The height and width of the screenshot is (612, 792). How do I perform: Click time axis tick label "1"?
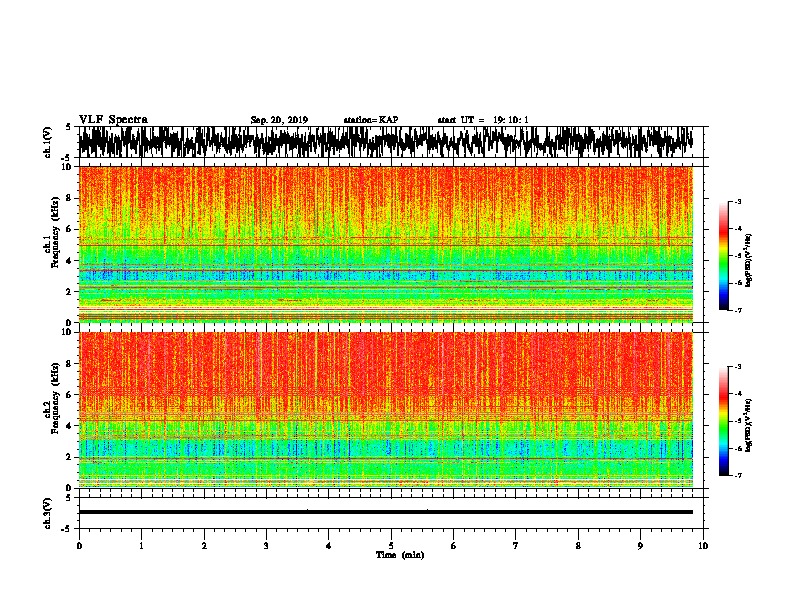tap(141, 546)
